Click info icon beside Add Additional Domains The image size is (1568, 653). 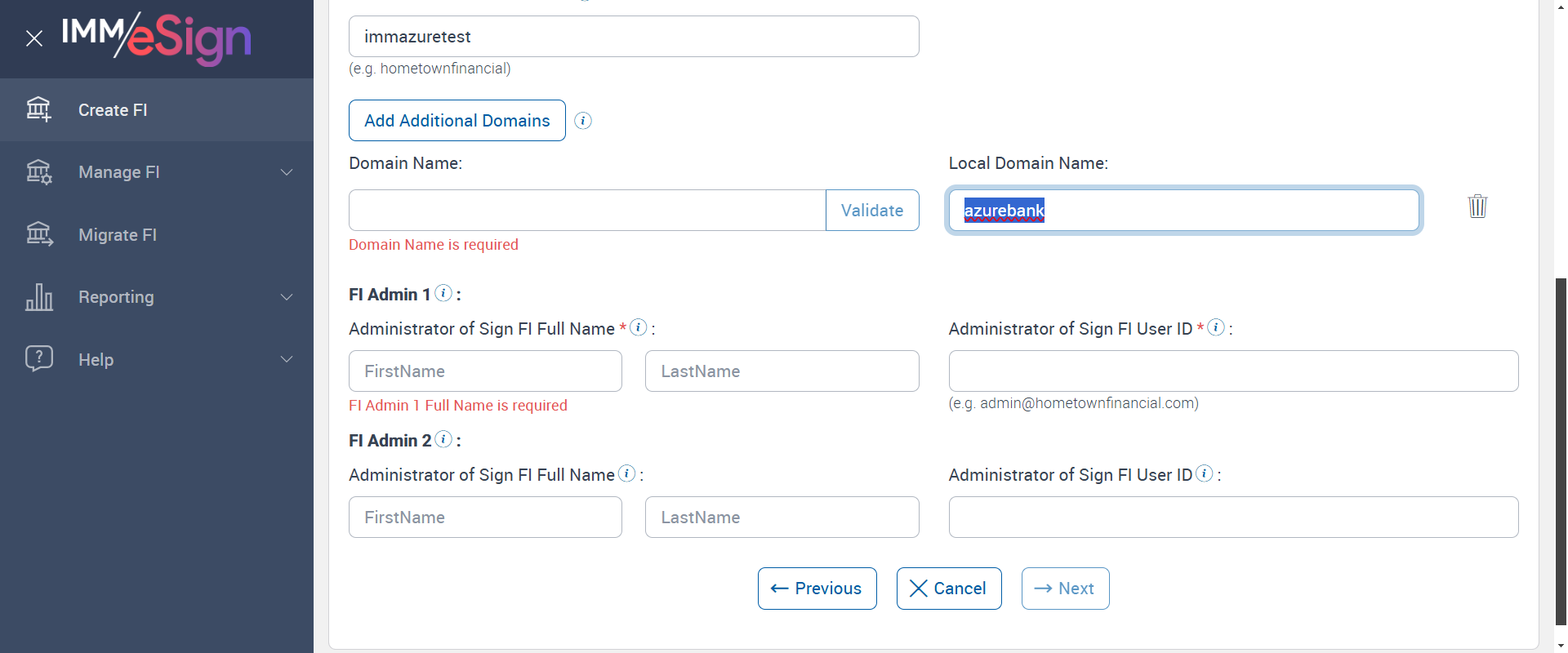pyautogui.click(x=583, y=121)
